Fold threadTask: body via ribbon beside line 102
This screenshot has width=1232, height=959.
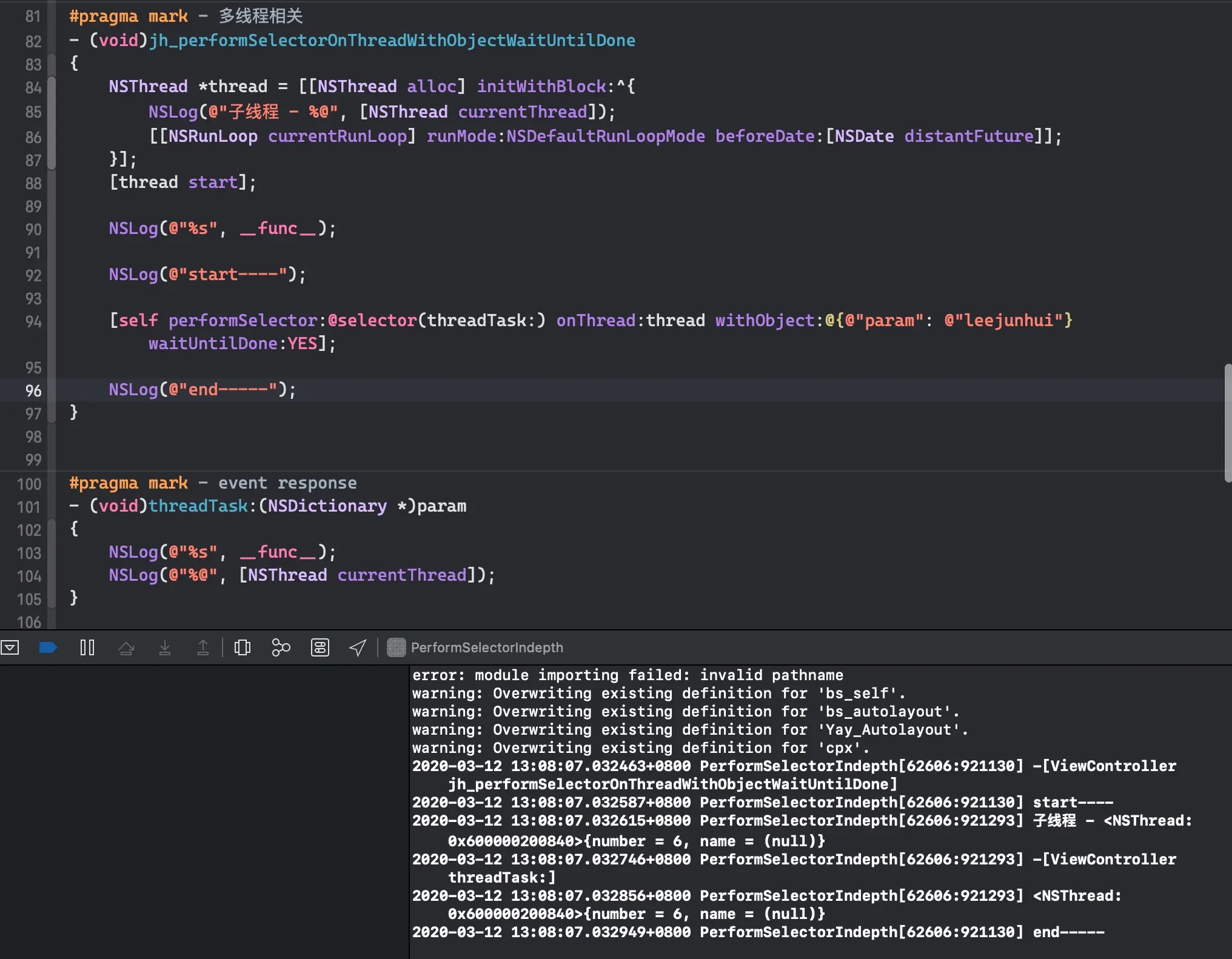52,530
